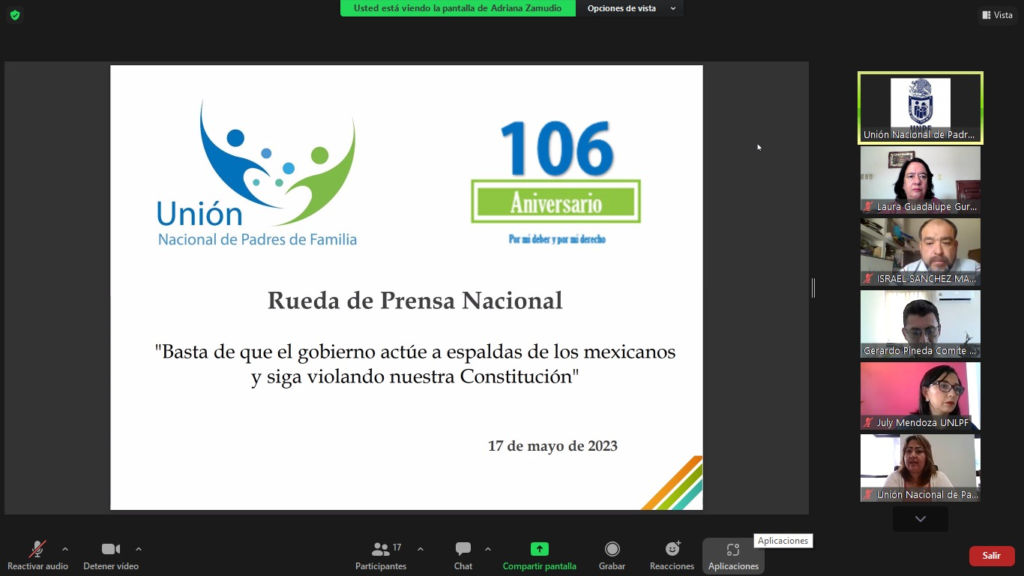Show more participants with down chevron
This screenshot has height=576, width=1024.
920,519
